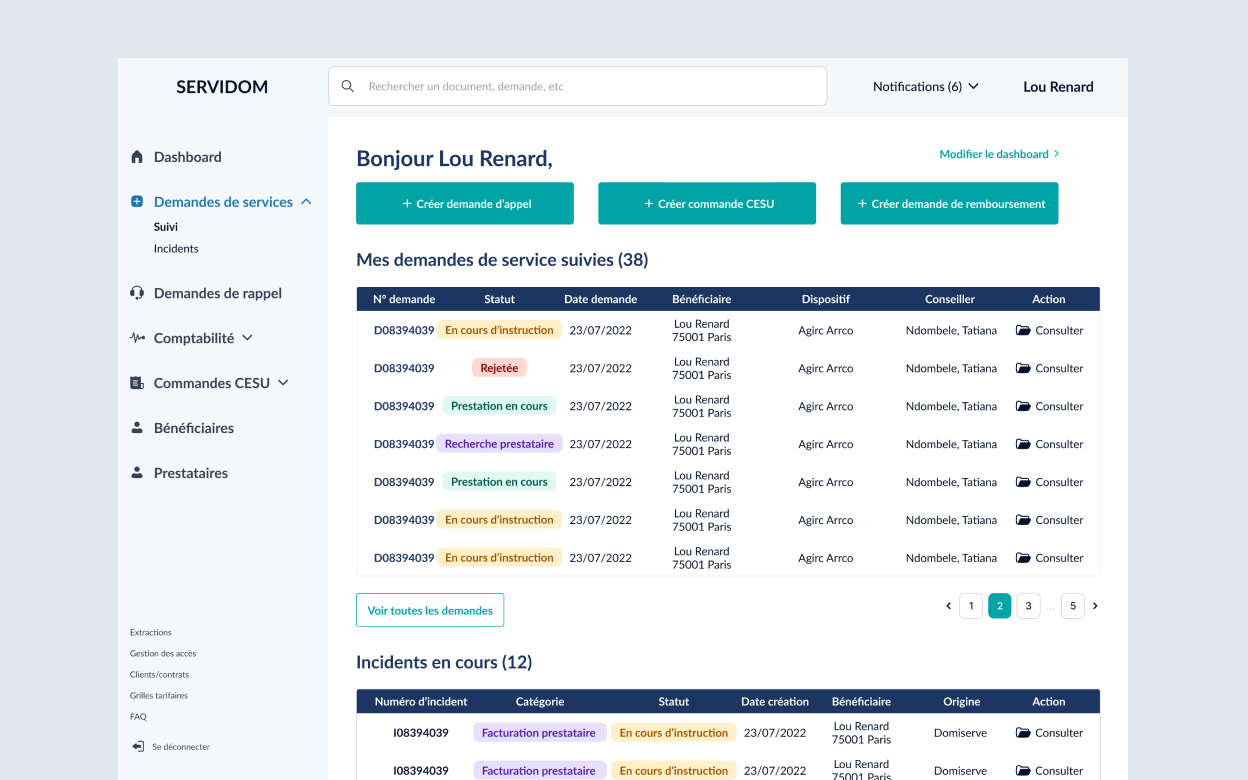1248x780 pixels.
Task: Click Mes demandes de service suivies heading
Action: [x=502, y=260]
